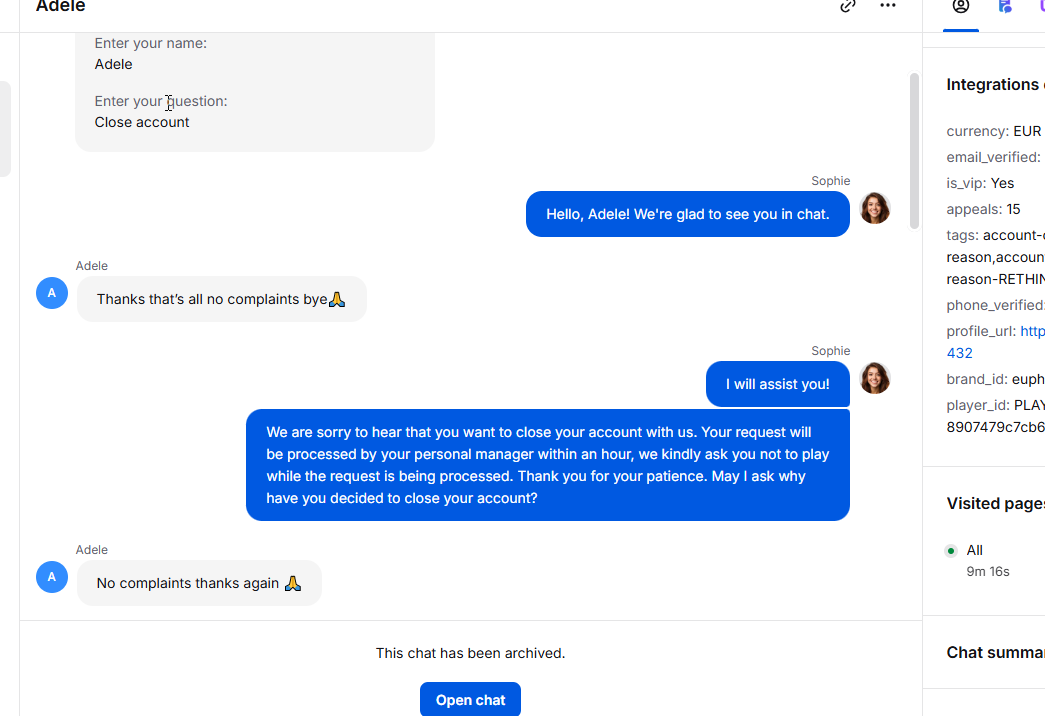Expand the Chat summary section
Image resolution: width=1045 pixels, height=716 pixels.
pyautogui.click(x=996, y=653)
